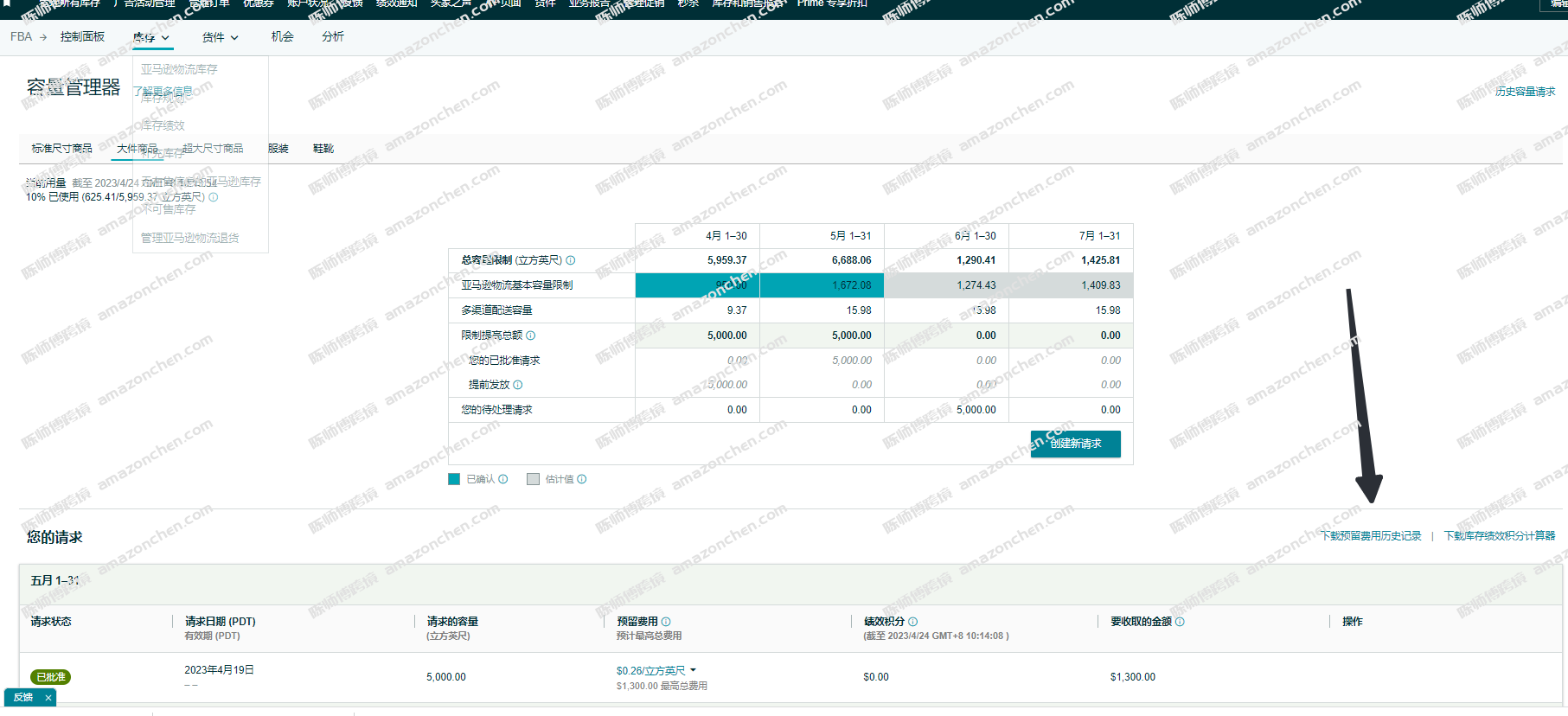Switch to 大件商品 tab
This screenshot has height=716, width=1568.
(x=137, y=149)
